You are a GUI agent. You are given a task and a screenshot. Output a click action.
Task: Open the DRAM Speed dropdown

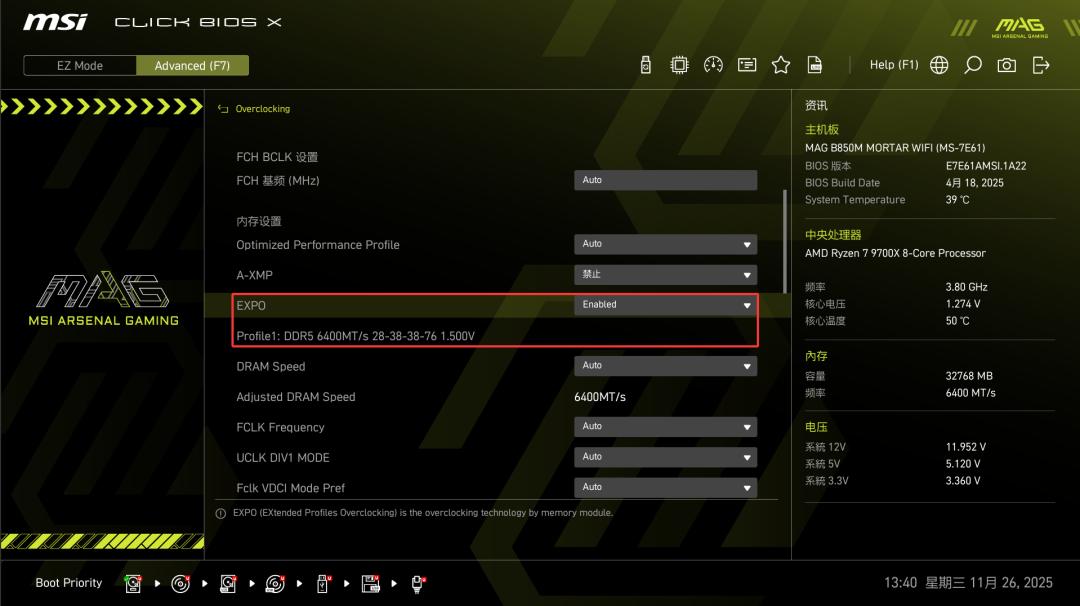tap(665, 366)
